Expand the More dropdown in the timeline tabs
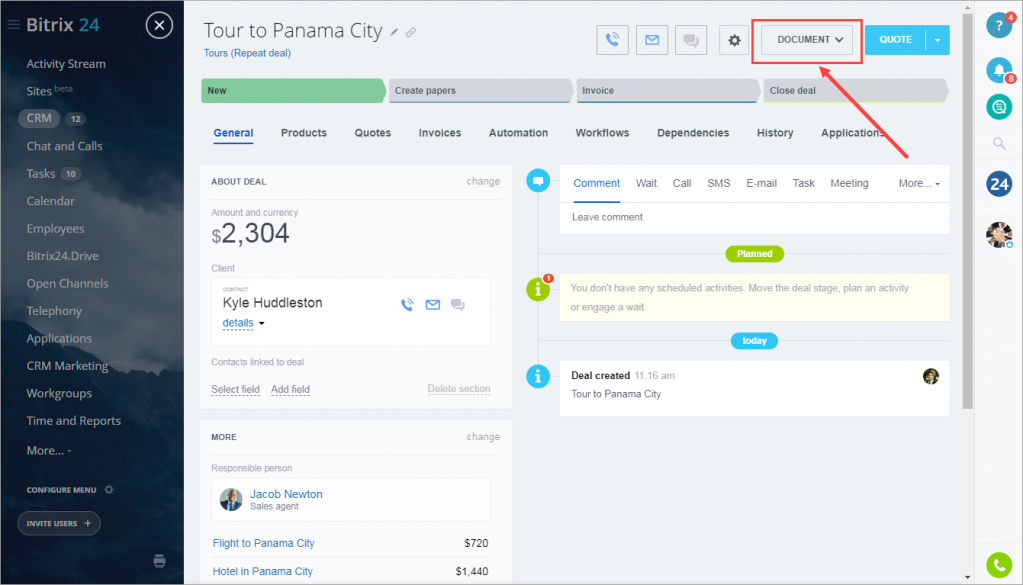The height and width of the screenshot is (585, 1023). pyautogui.click(x=919, y=183)
